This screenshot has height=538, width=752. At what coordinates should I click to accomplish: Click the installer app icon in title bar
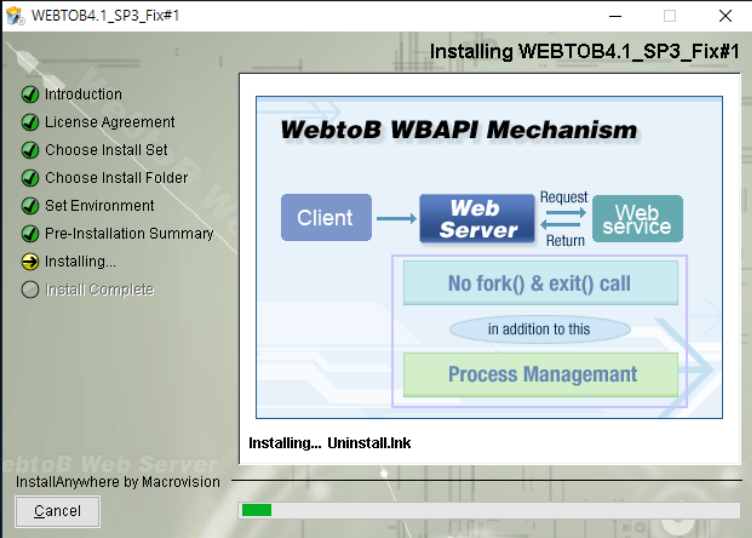pos(15,16)
